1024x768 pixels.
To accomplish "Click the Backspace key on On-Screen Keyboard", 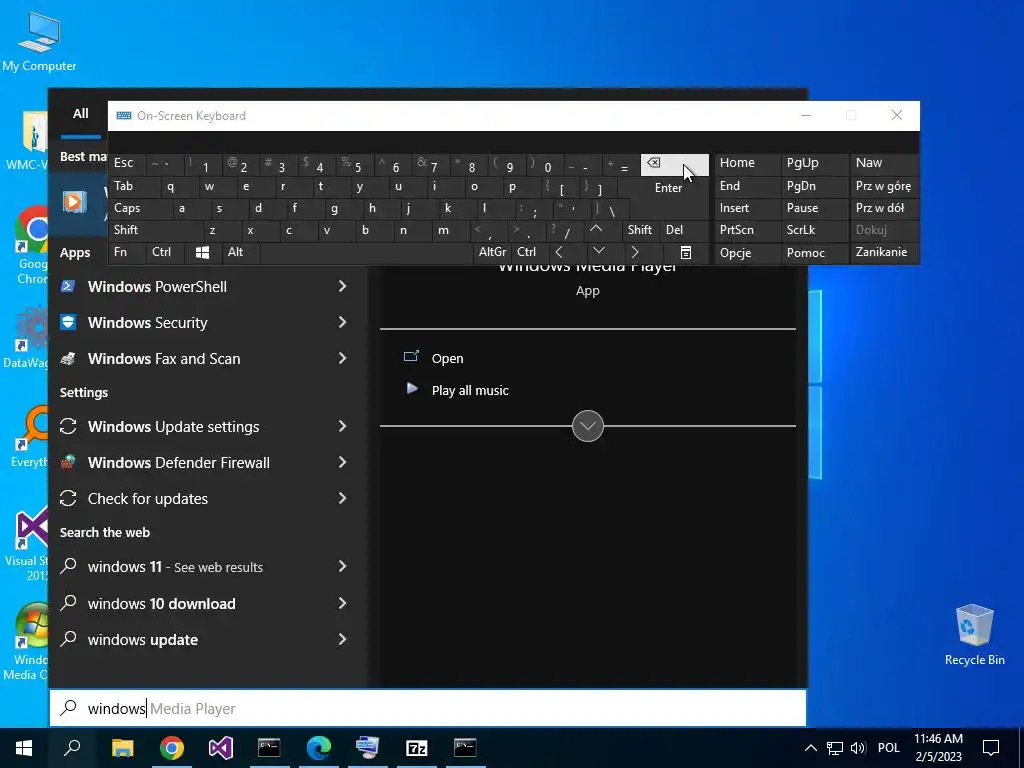I will pos(674,165).
